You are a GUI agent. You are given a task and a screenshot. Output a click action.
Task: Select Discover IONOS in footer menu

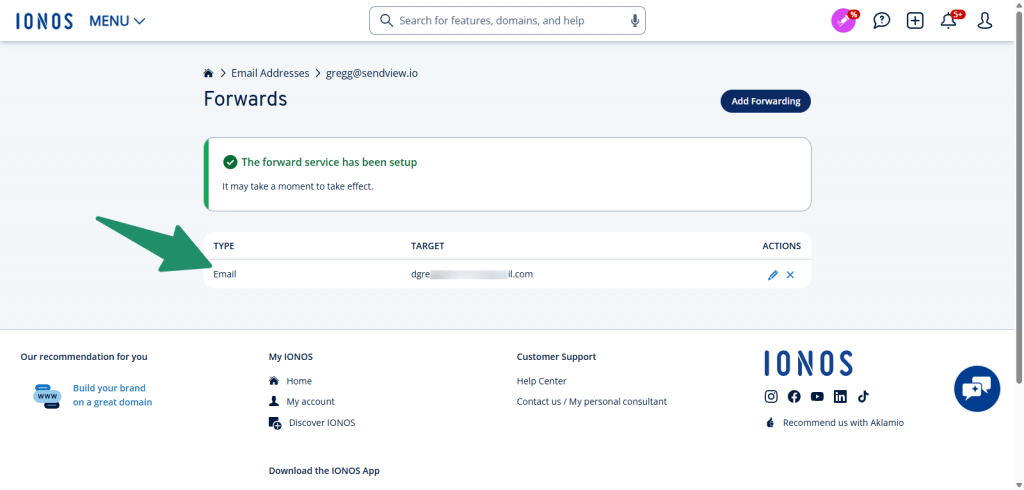click(x=321, y=423)
